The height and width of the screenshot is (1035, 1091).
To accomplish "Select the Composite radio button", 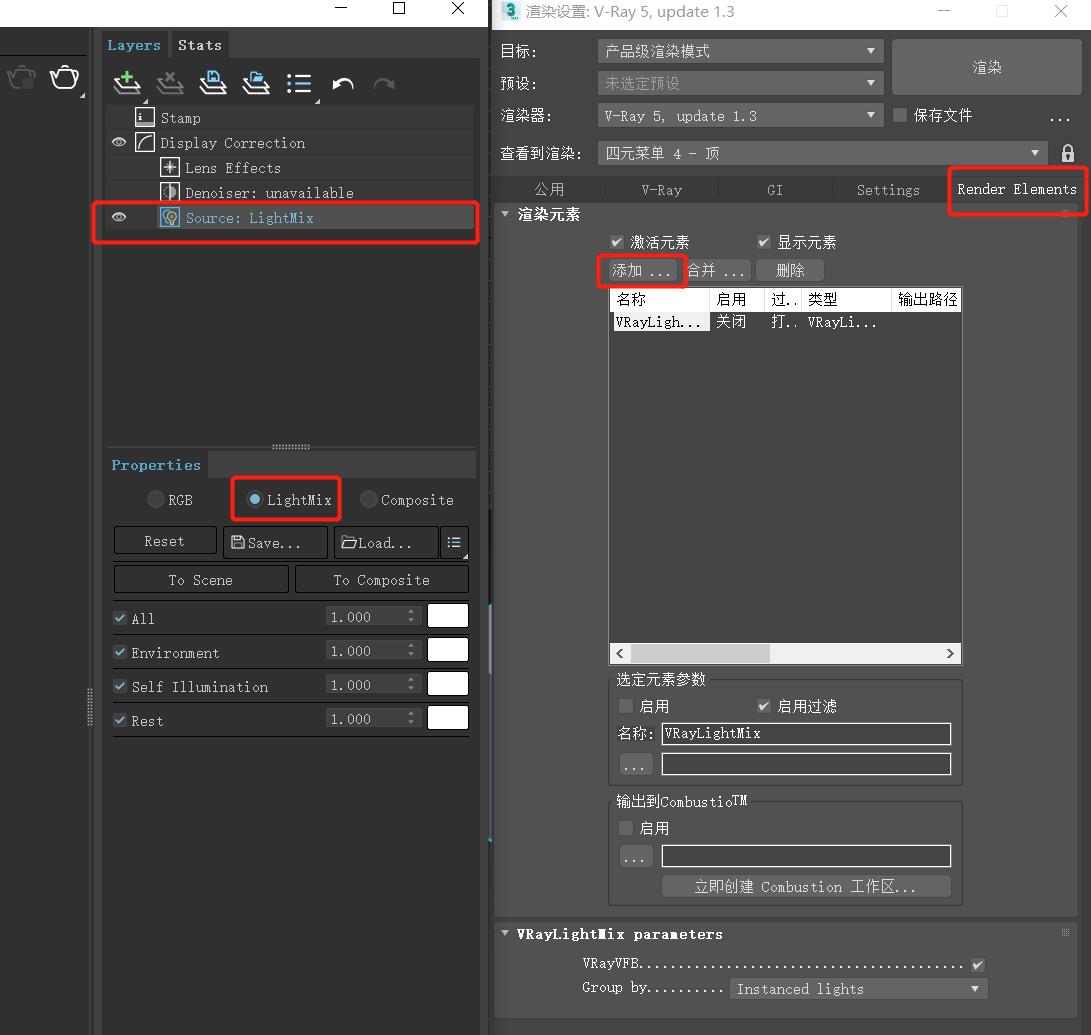I will [x=369, y=499].
